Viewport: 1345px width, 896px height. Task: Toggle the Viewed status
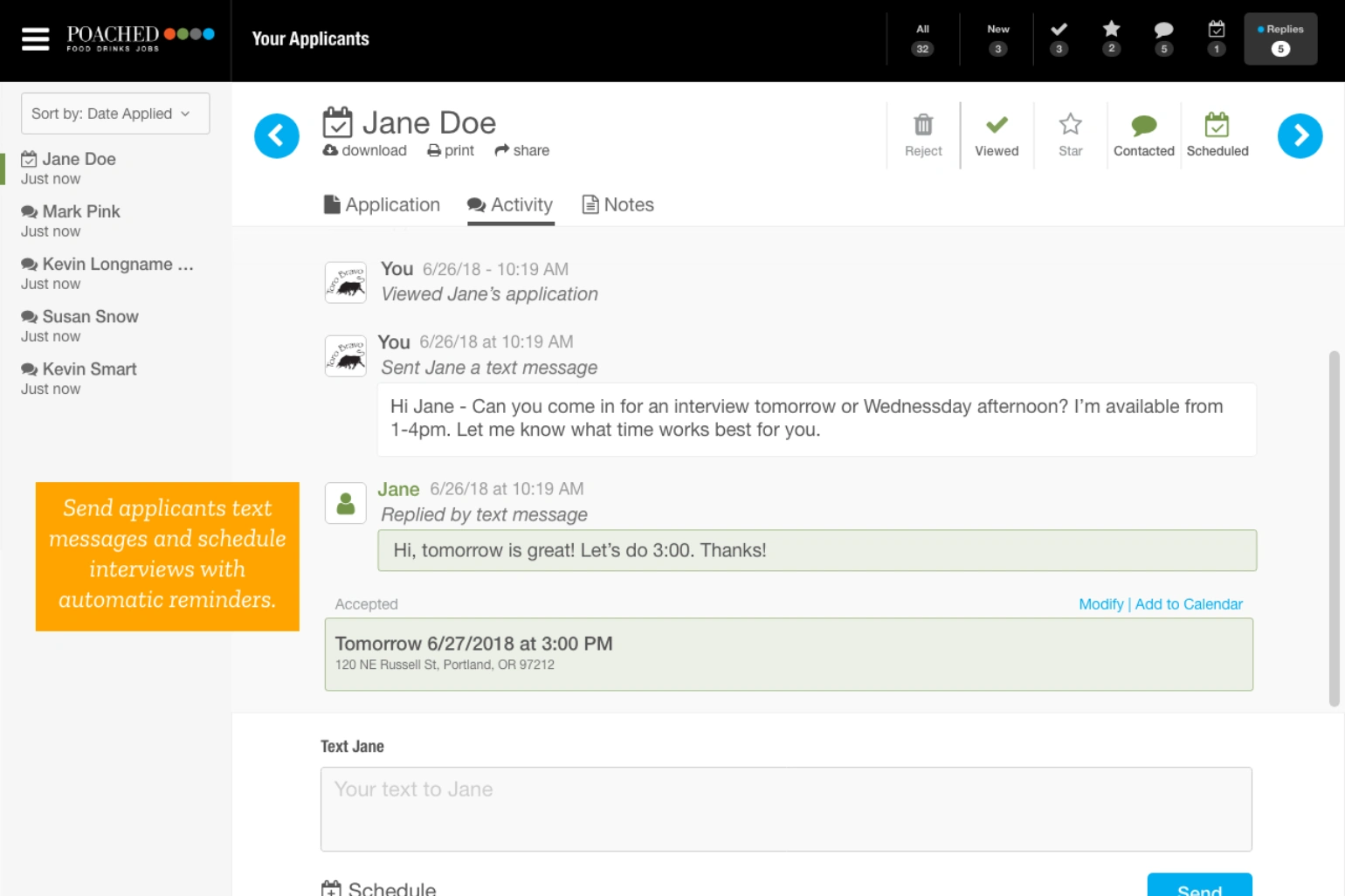click(x=997, y=135)
